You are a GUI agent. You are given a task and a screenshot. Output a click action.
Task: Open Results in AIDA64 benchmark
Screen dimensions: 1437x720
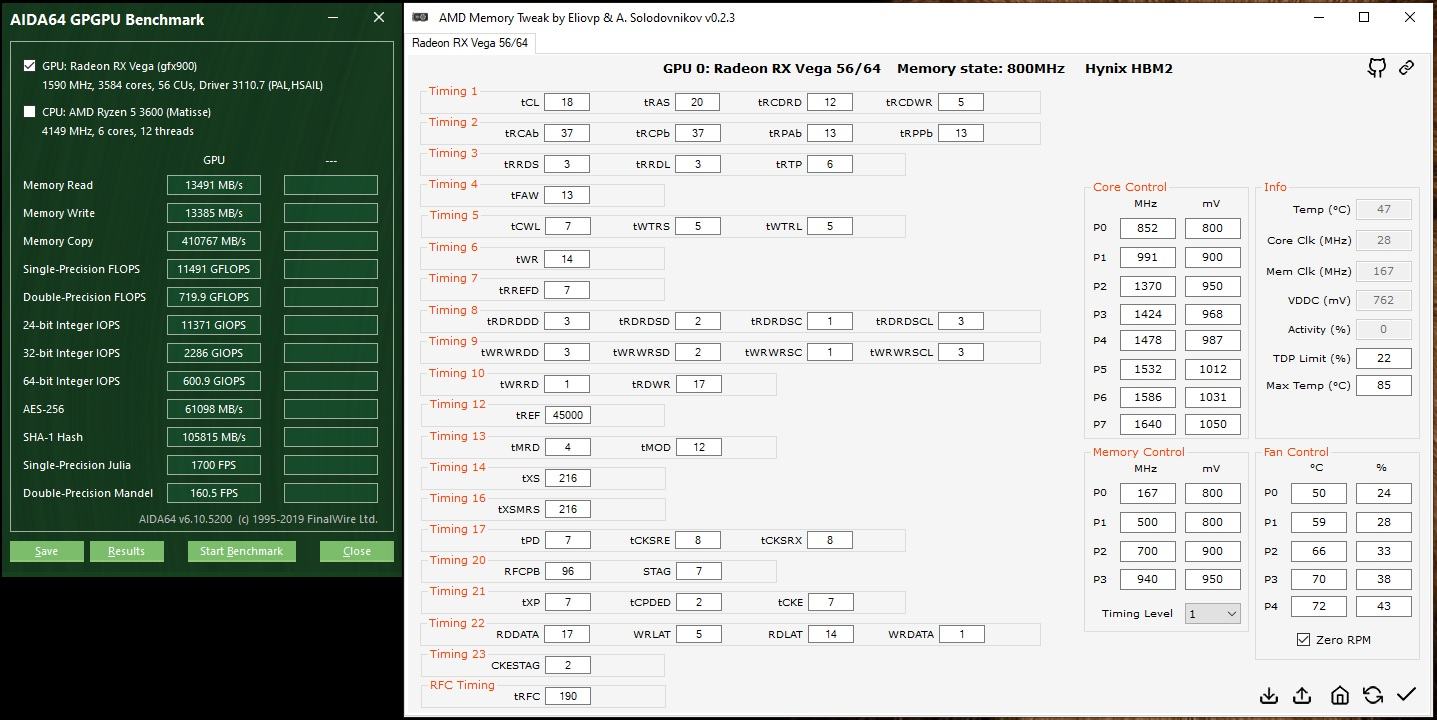coord(126,551)
